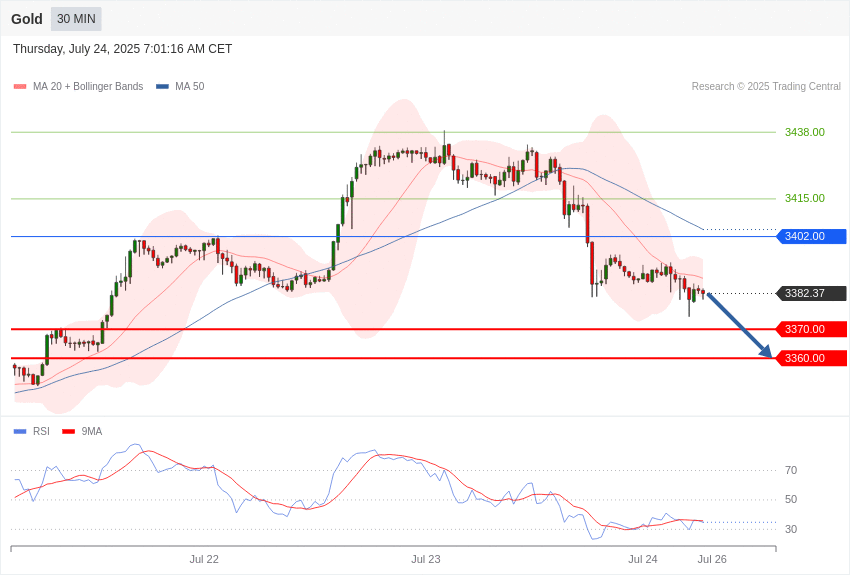Click the red 9MA legend swatch
The image size is (850, 576).
pyautogui.click(x=69, y=431)
